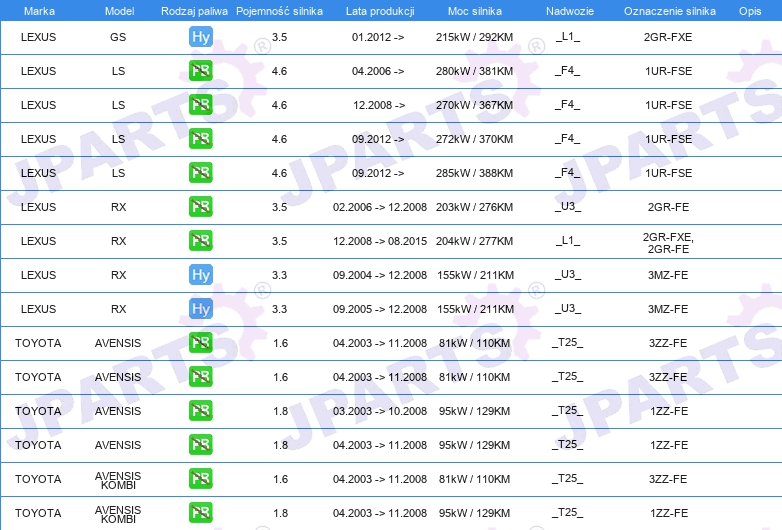
Task: Select LEXUS brand cell in GS row
Action: click(x=38, y=37)
